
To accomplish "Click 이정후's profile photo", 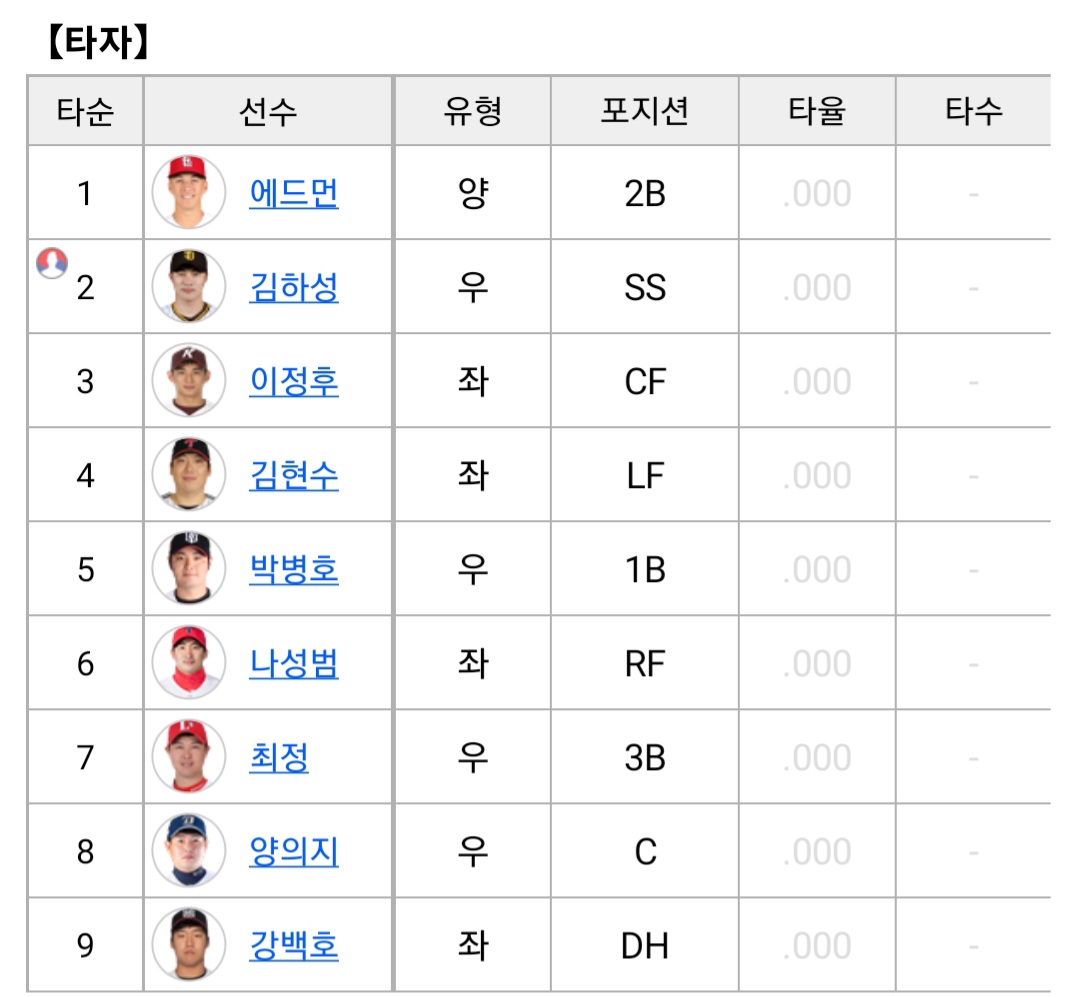I will 189,380.
